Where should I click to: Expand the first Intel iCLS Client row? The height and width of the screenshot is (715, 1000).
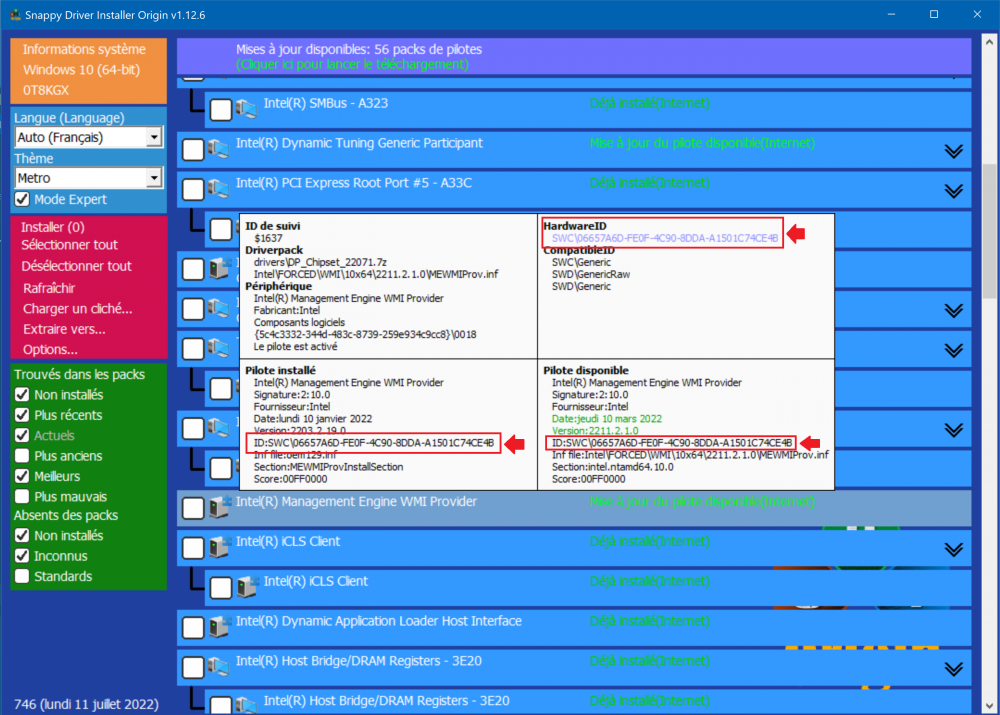coord(953,550)
